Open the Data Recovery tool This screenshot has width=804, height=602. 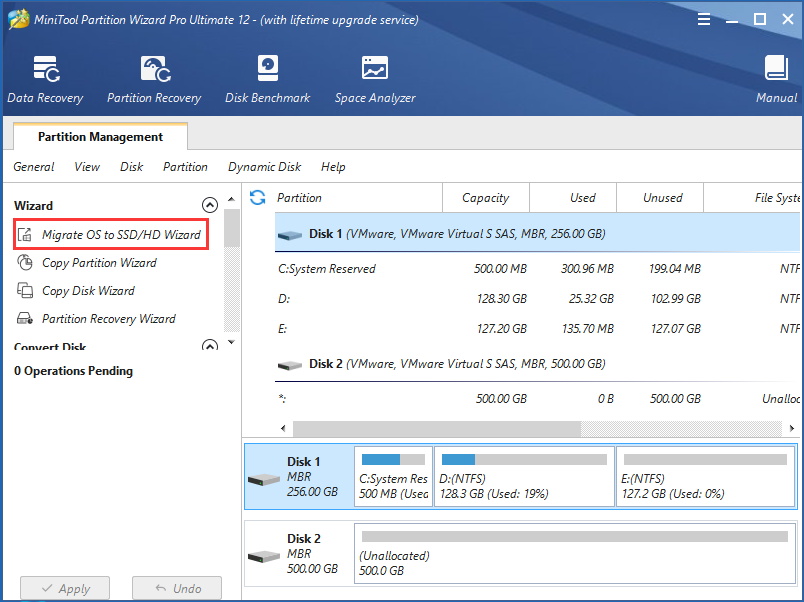tap(45, 79)
